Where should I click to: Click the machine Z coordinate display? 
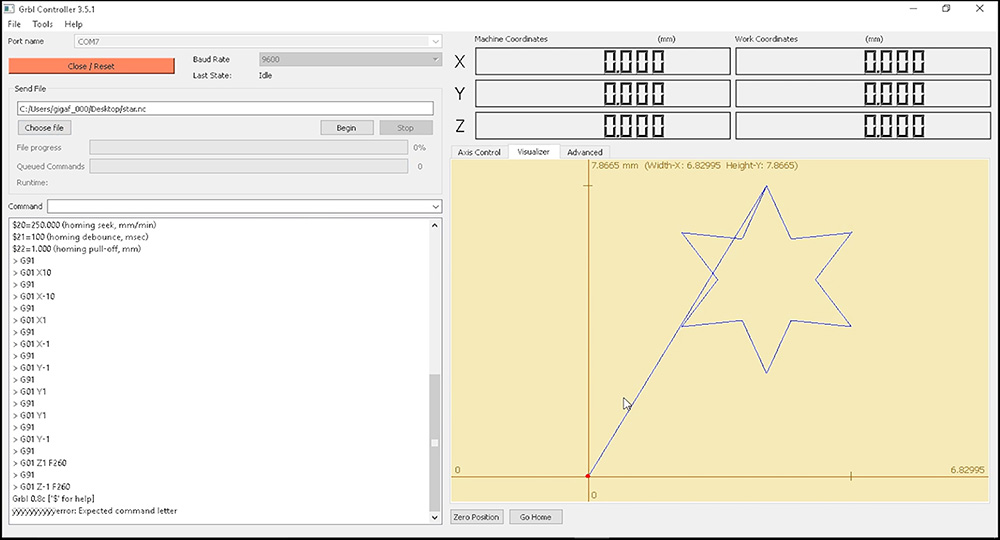pos(603,126)
